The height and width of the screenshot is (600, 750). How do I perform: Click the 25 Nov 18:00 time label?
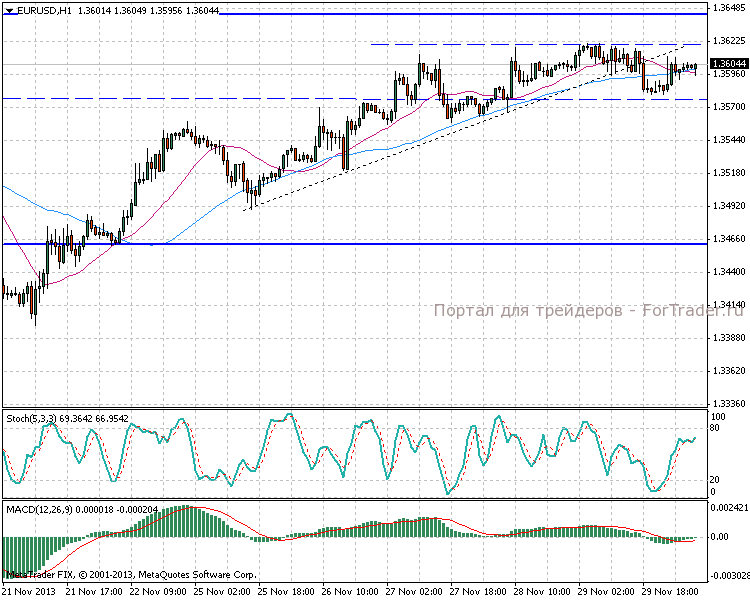286,592
